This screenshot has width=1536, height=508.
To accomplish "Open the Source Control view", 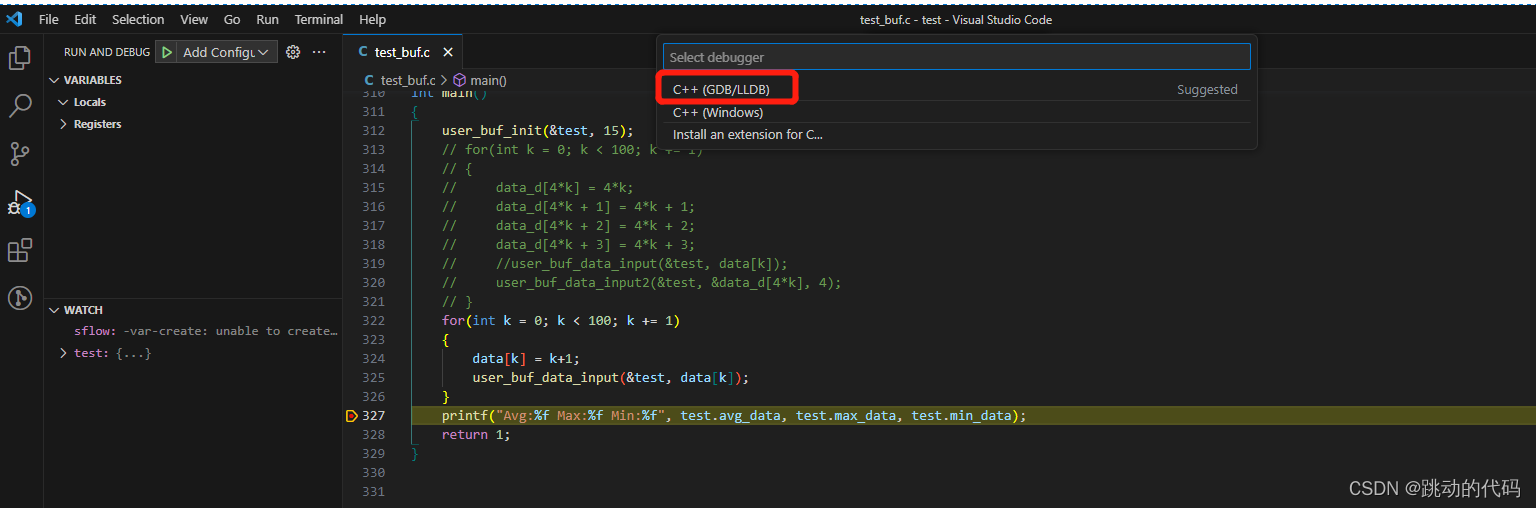I will click(20, 153).
